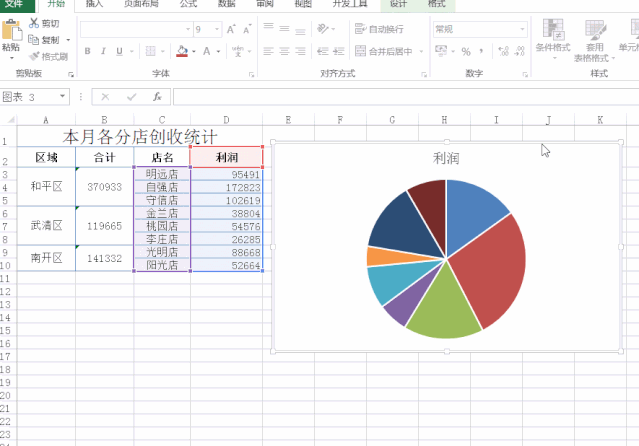The height and width of the screenshot is (446, 639).
Task: Apply the fill color bucket
Action: [182, 51]
